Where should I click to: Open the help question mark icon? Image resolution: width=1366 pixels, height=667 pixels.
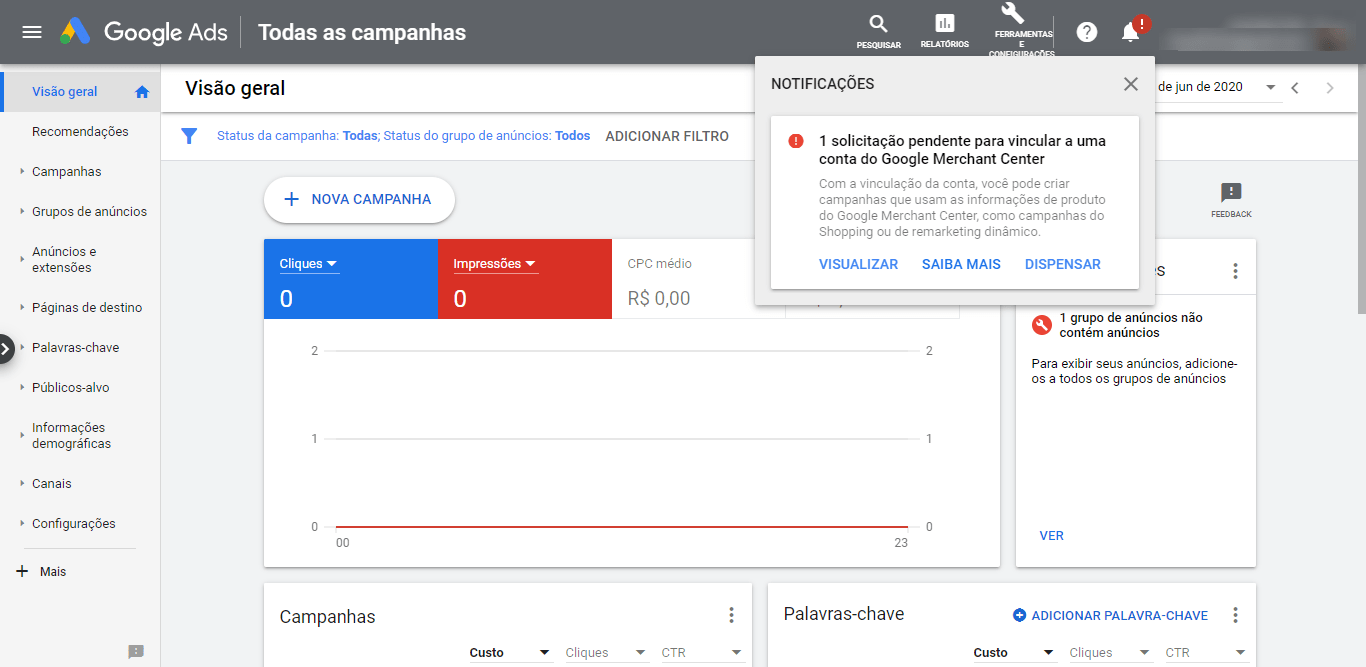coord(1087,32)
